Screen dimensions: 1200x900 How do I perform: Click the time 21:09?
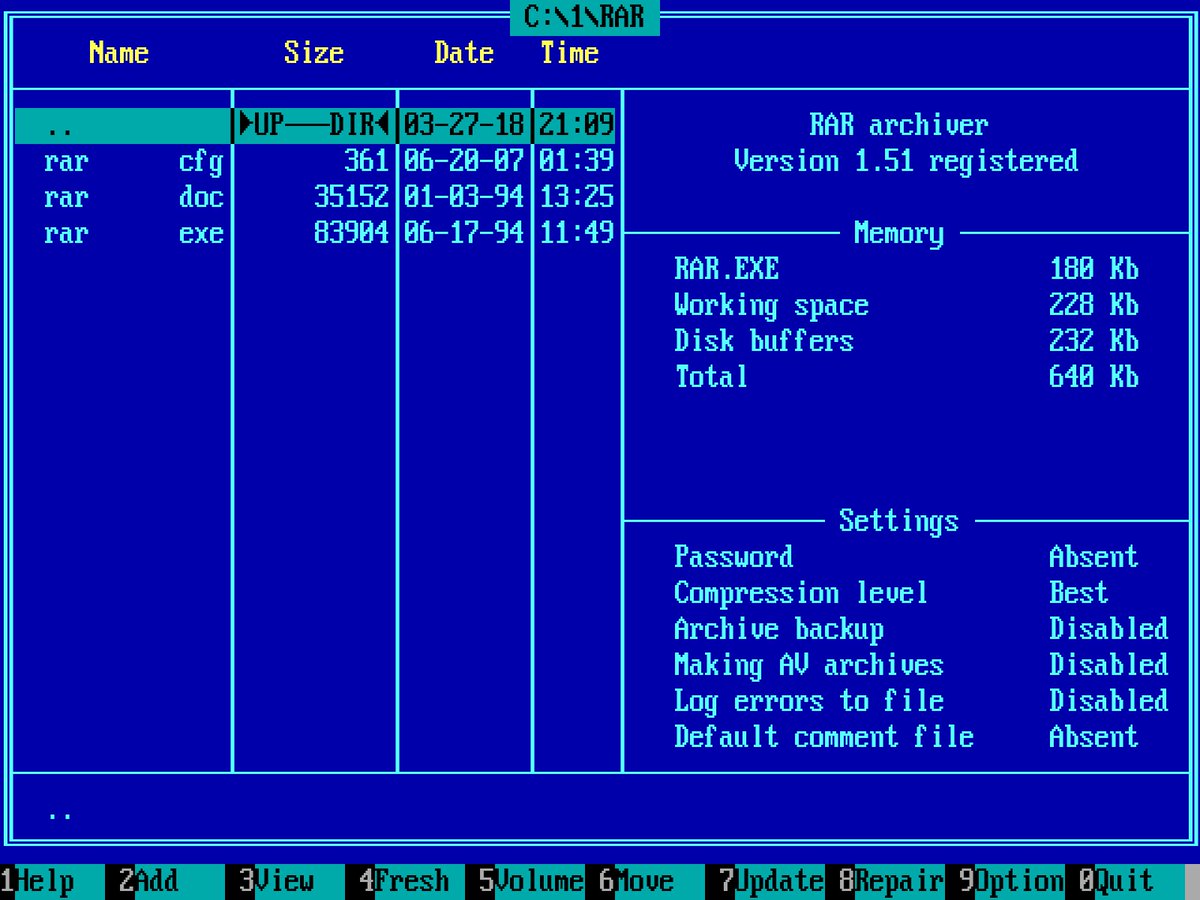(577, 125)
